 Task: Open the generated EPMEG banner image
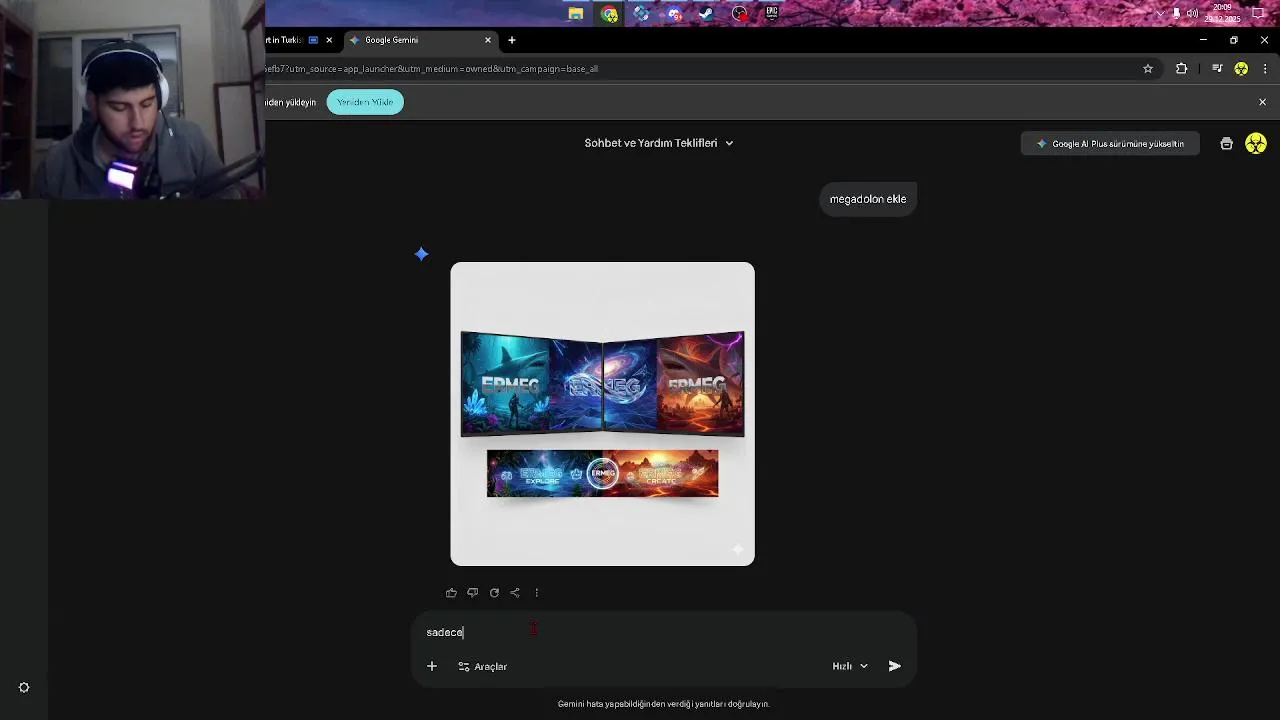tap(602, 414)
